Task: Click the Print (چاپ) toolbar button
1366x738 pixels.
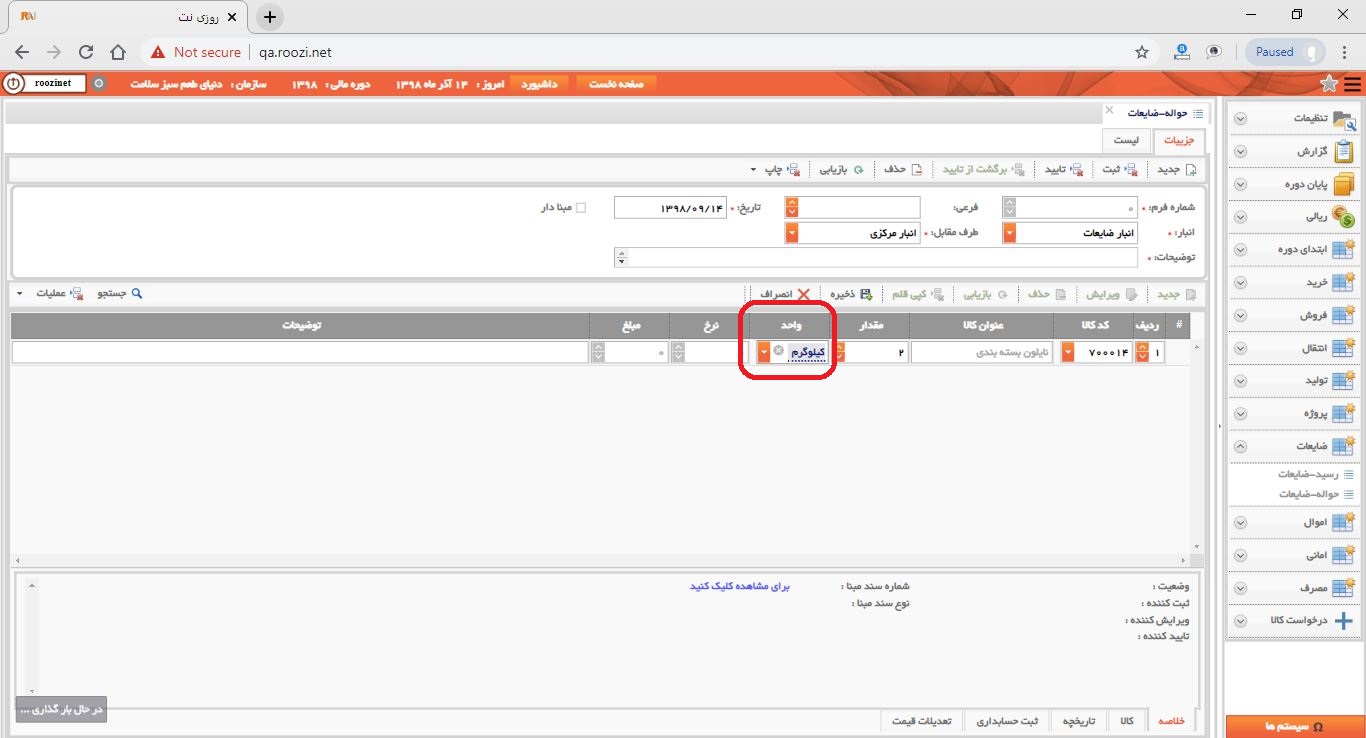Action: click(x=783, y=169)
